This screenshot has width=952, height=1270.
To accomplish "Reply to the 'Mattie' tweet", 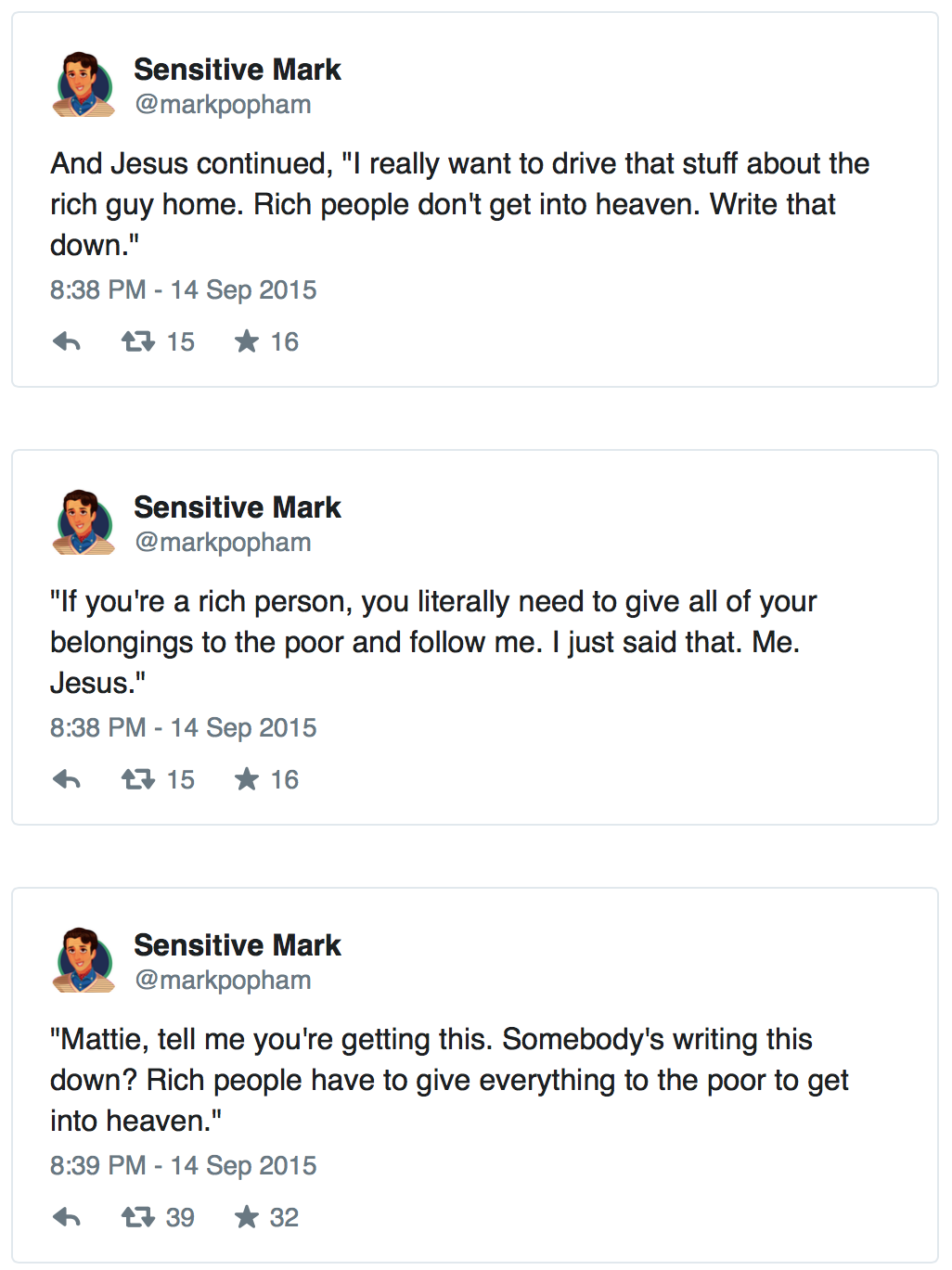I will coord(67,1217).
